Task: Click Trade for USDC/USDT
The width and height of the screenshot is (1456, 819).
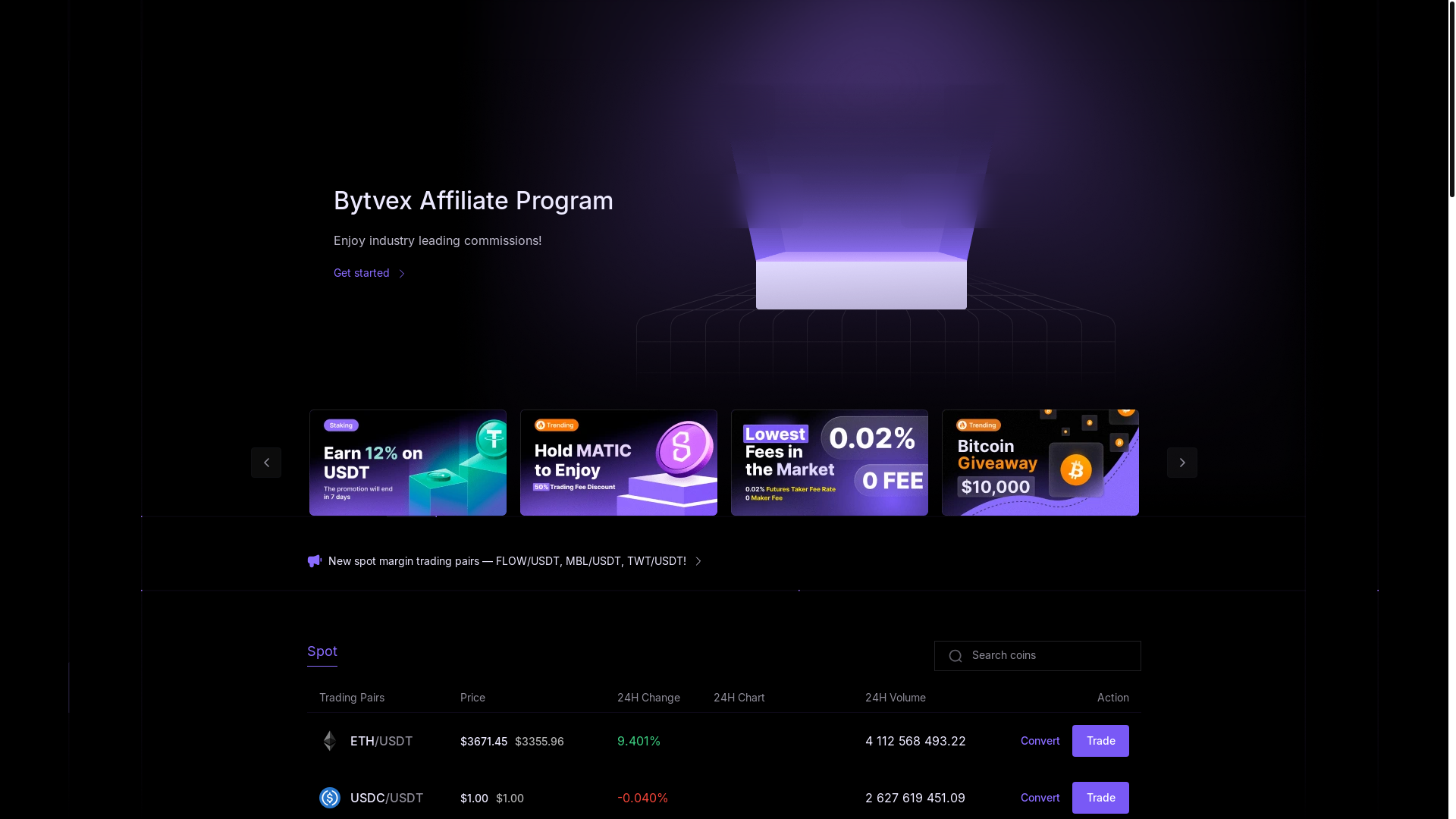Action: pyautogui.click(x=1100, y=798)
